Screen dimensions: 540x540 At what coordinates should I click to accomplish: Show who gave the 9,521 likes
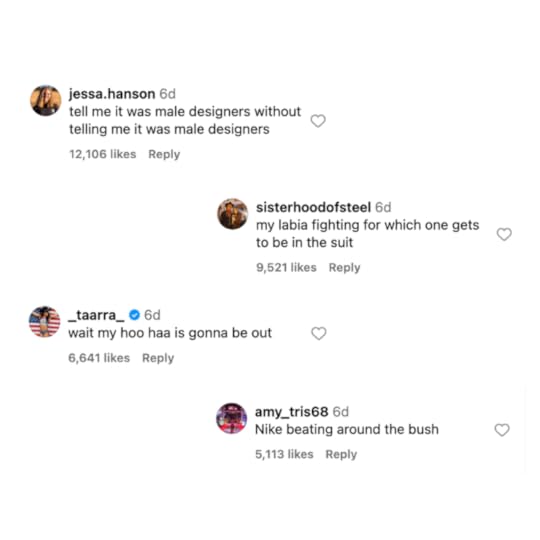(x=286, y=267)
